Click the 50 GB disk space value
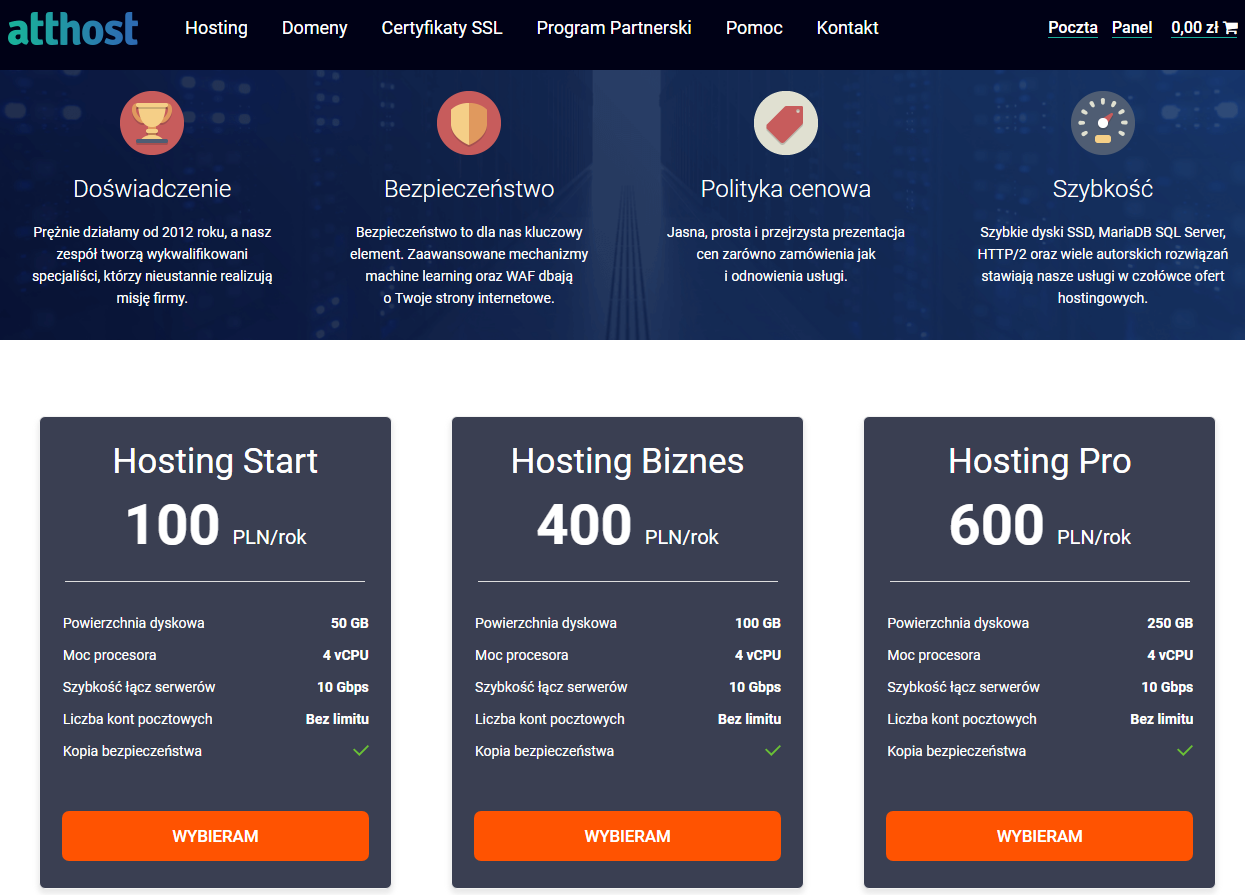 [350, 623]
